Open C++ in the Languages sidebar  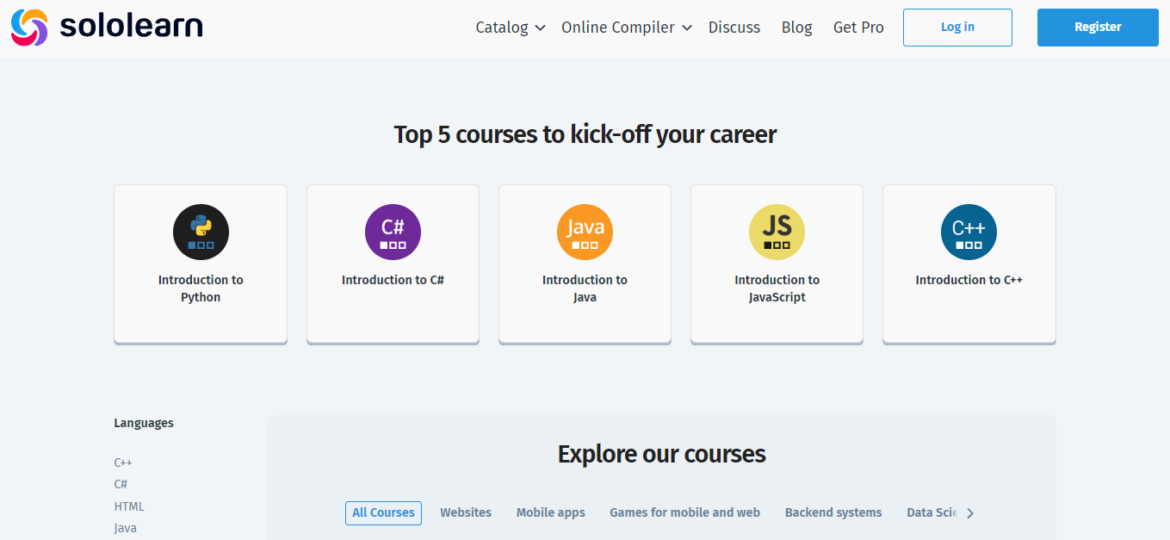click(x=123, y=462)
